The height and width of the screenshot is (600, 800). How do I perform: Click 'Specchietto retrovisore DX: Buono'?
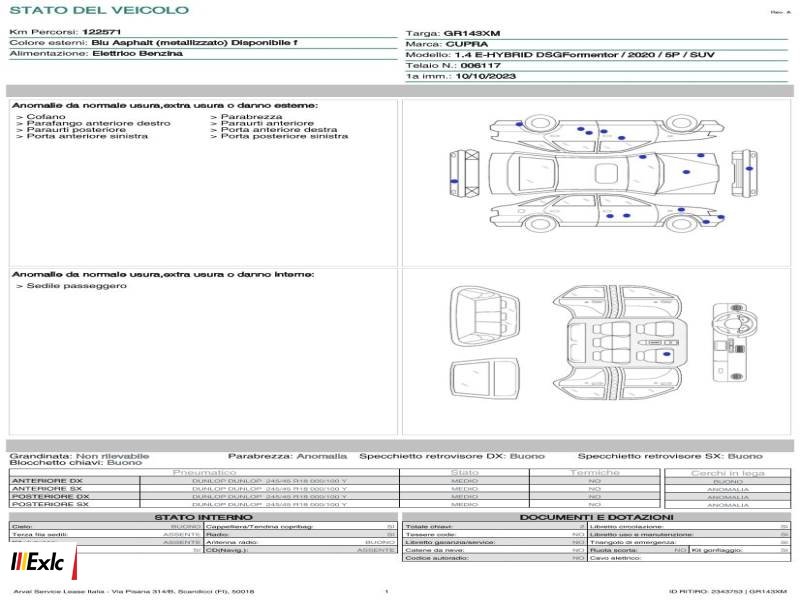tap(452, 456)
